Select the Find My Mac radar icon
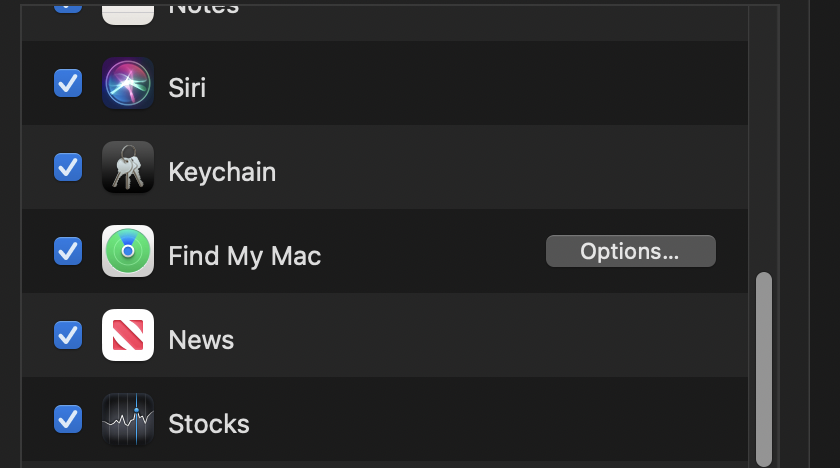 coord(128,251)
